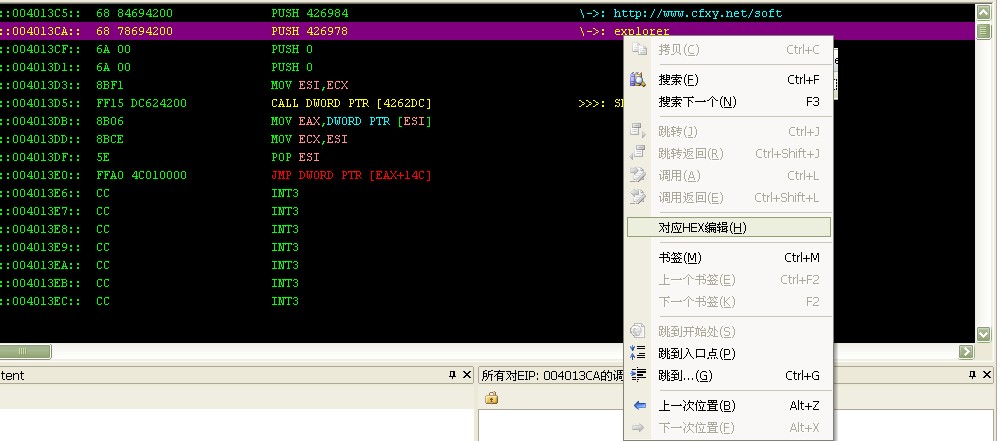This screenshot has height=441, width=997.
Task: Select the PUSH 426984 instruction
Action: [310, 13]
